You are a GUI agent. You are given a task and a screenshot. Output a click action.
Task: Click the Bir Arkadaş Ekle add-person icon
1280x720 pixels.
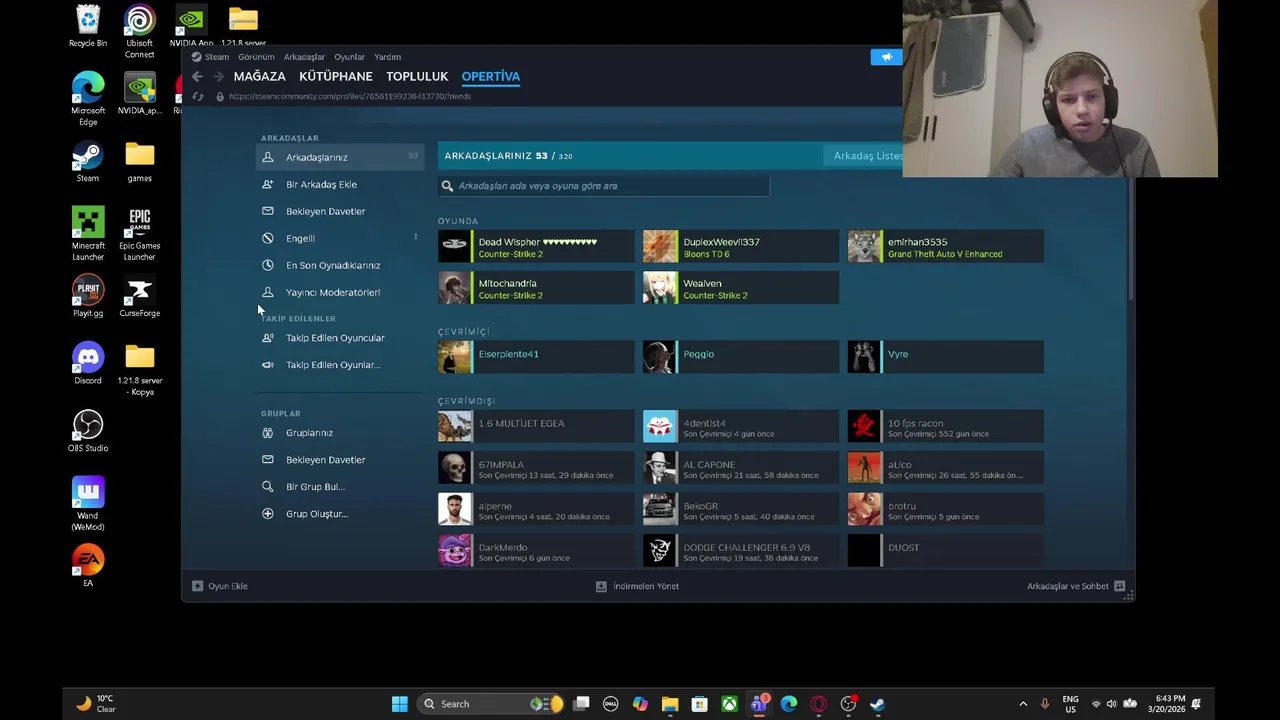pyautogui.click(x=267, y=184)
